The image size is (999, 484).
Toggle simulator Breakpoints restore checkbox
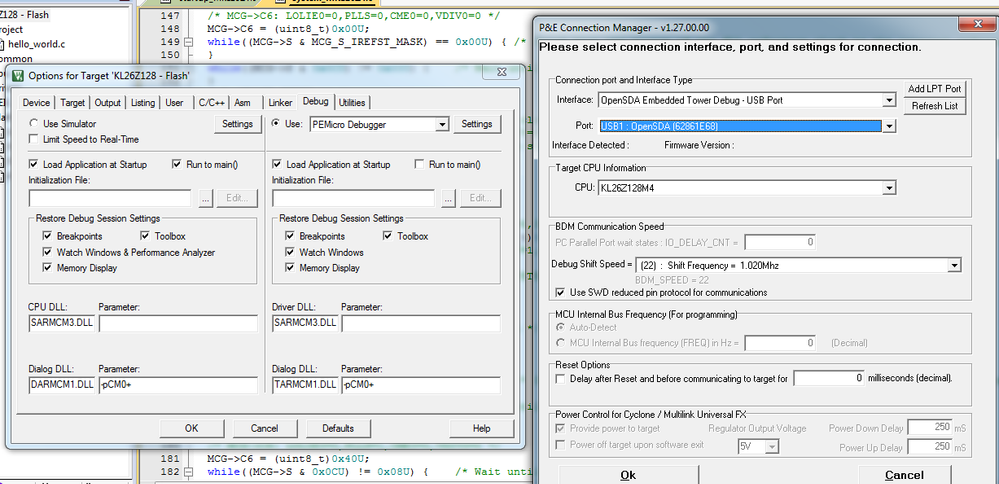47,236
